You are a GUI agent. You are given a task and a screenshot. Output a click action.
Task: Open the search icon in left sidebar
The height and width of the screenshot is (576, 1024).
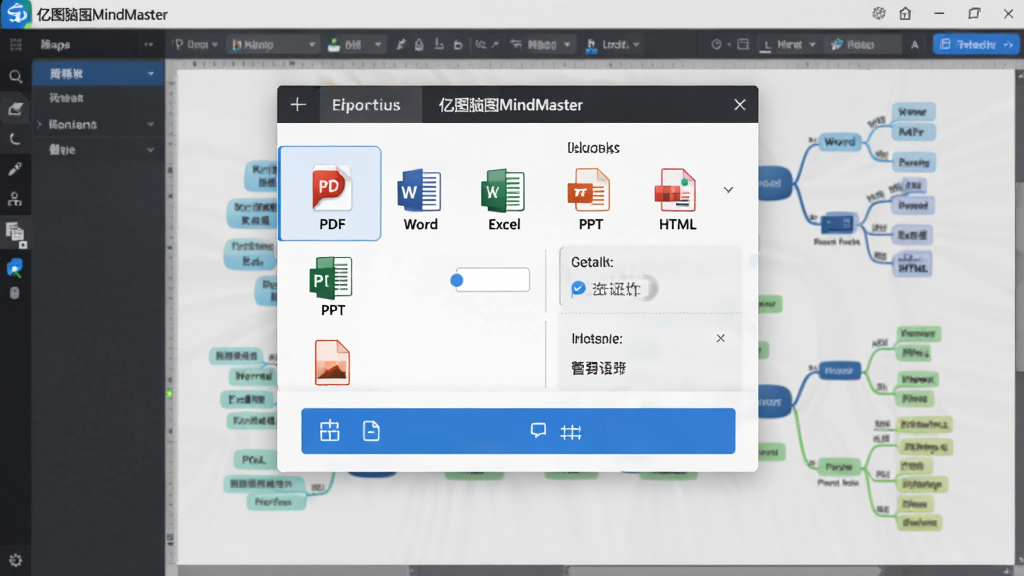coord(15,77)
